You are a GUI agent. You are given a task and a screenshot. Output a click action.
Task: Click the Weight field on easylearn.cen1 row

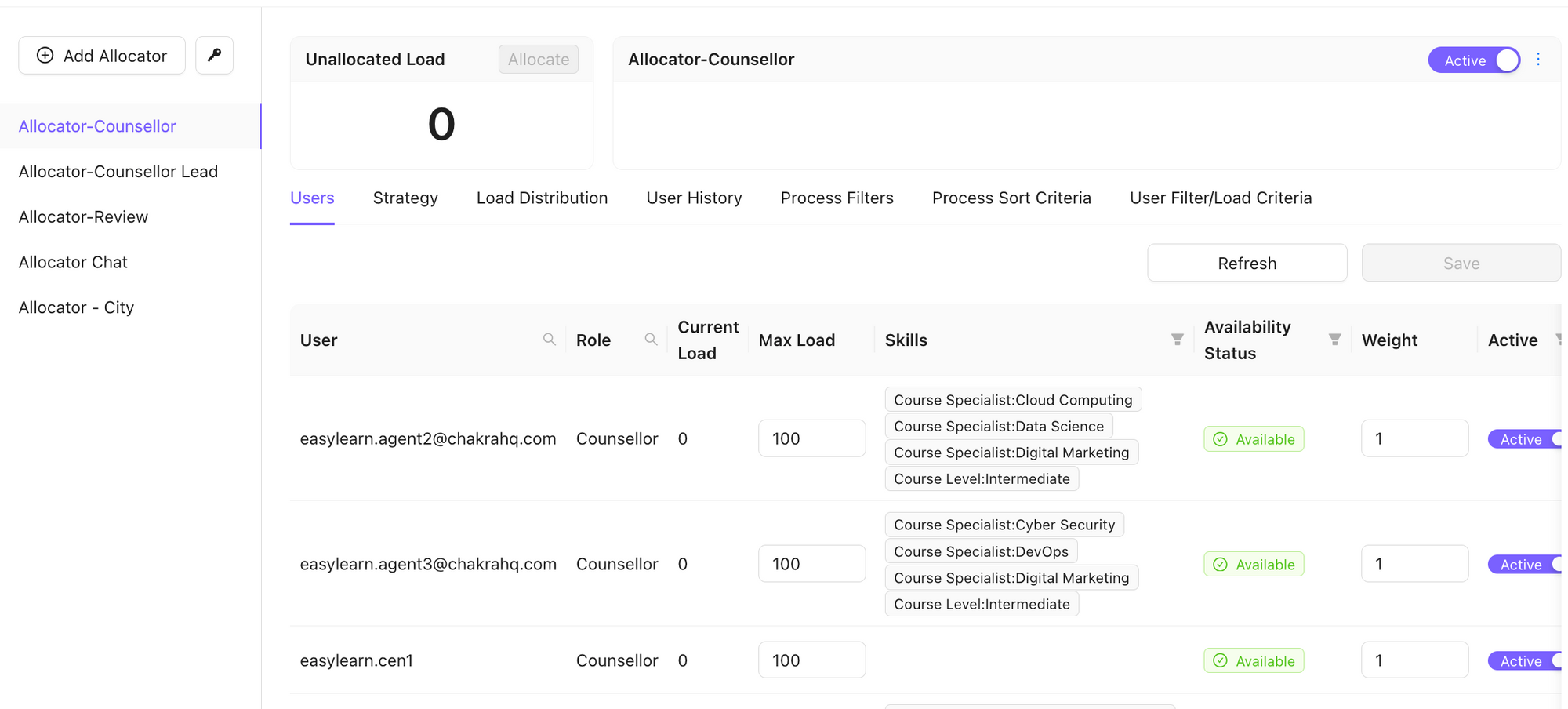click(x=1414, y=660)
